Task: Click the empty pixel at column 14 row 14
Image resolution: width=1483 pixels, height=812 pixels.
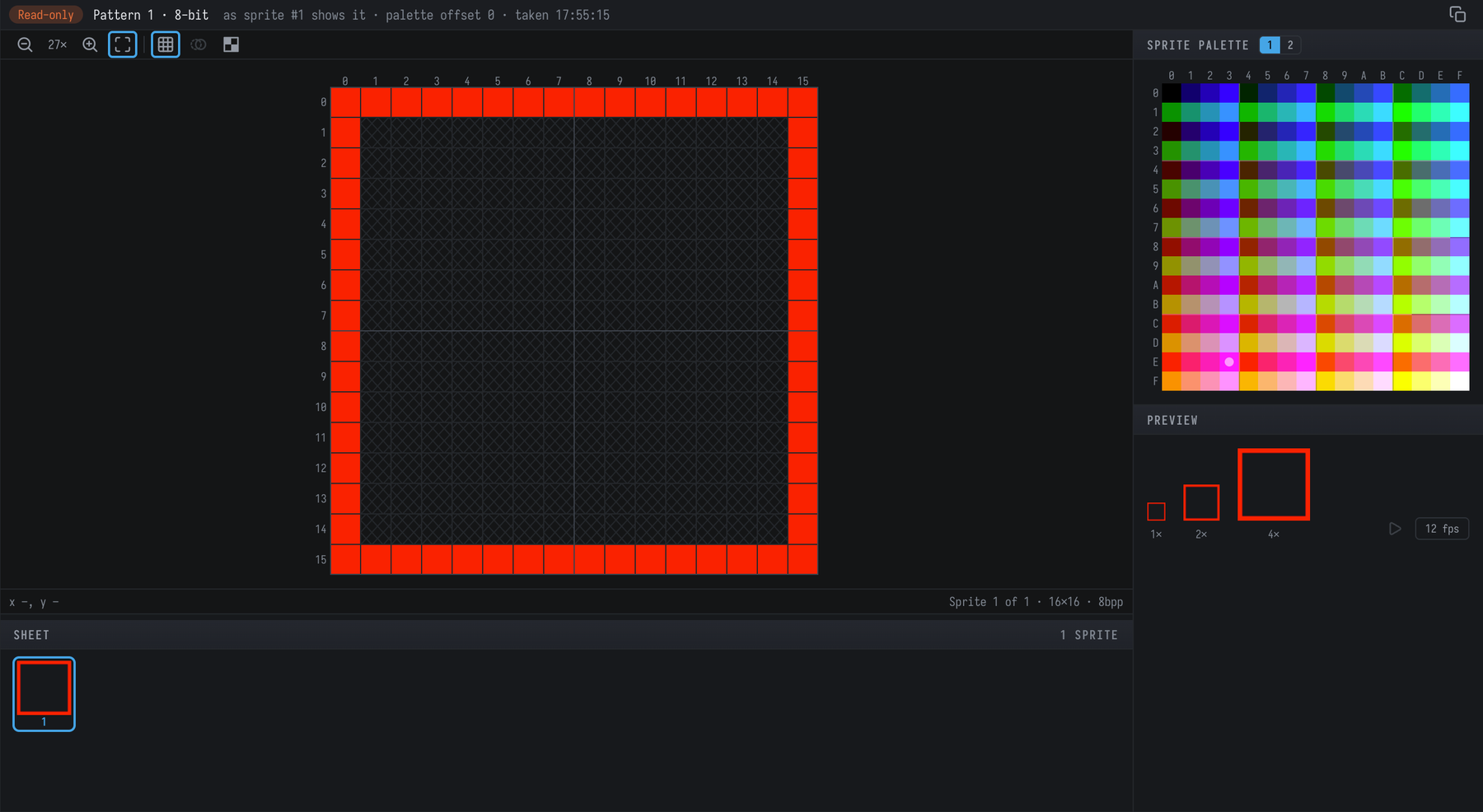Action: point(773,529)
